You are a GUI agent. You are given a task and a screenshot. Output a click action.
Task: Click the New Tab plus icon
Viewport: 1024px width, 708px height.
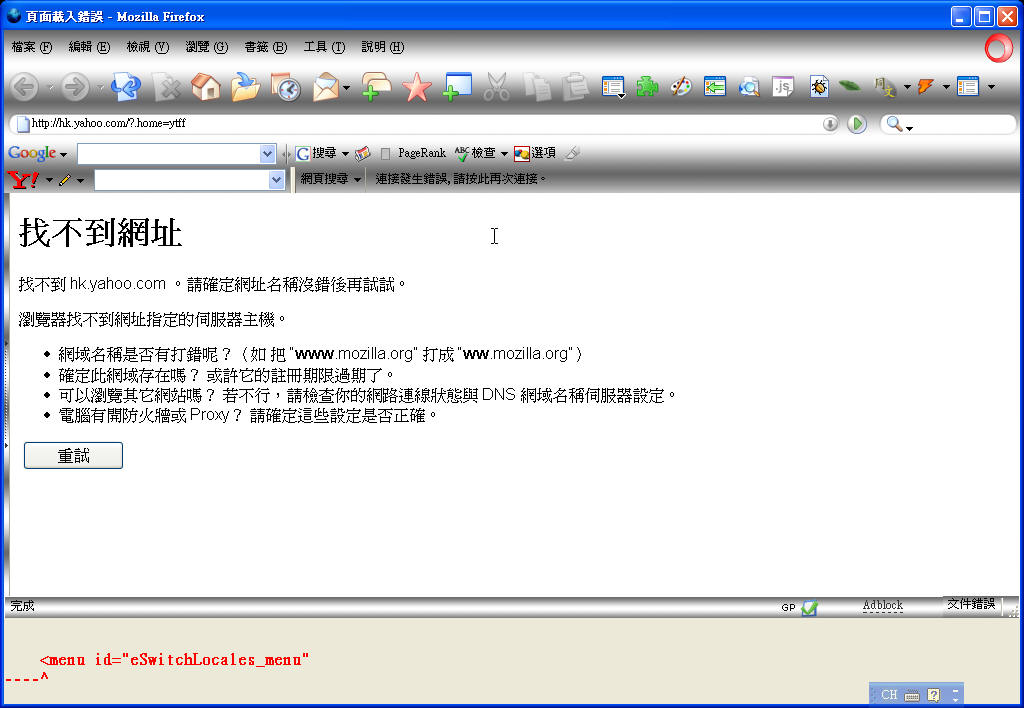pyautogui.click(x=376, y=87)
